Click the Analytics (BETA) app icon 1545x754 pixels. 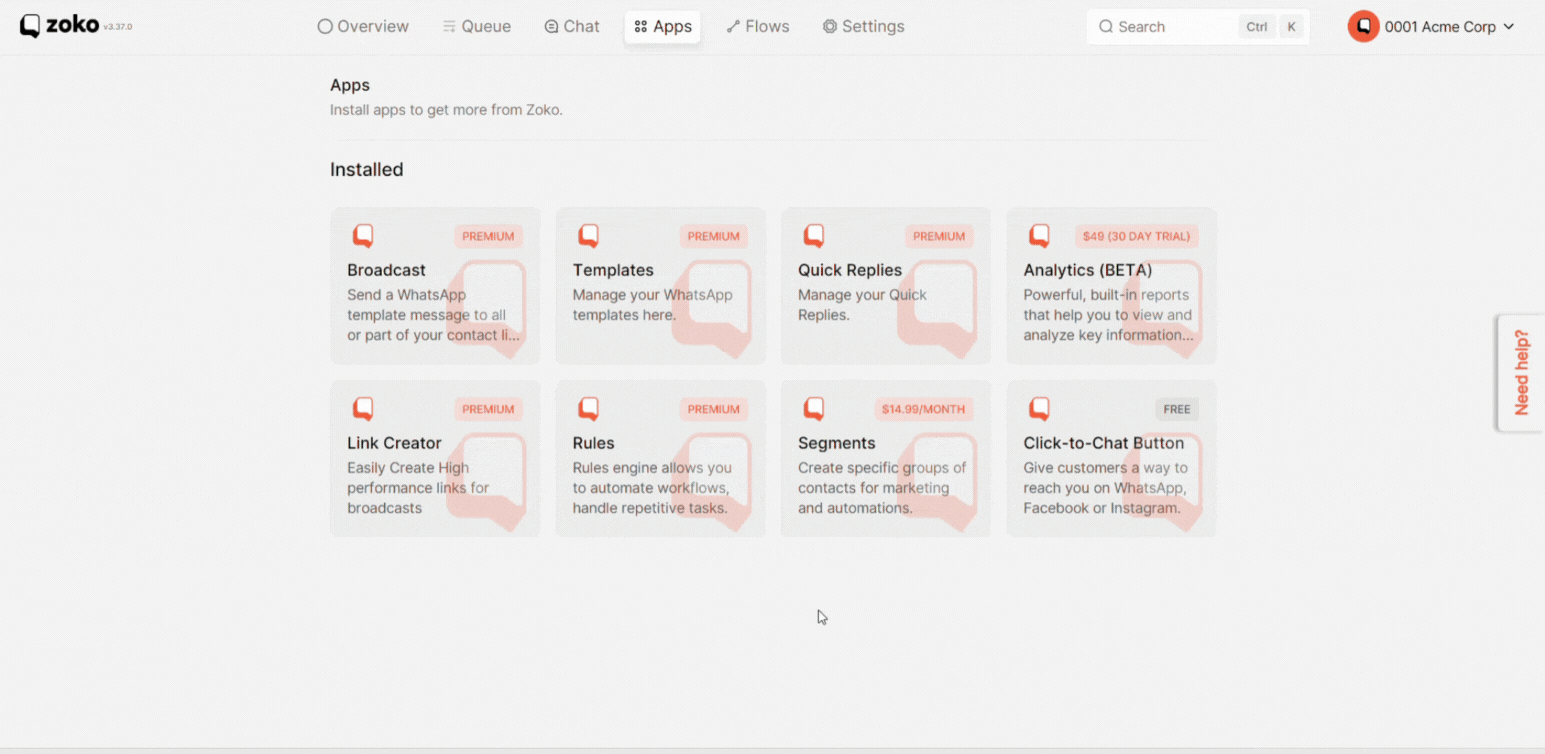[1040, 236]
